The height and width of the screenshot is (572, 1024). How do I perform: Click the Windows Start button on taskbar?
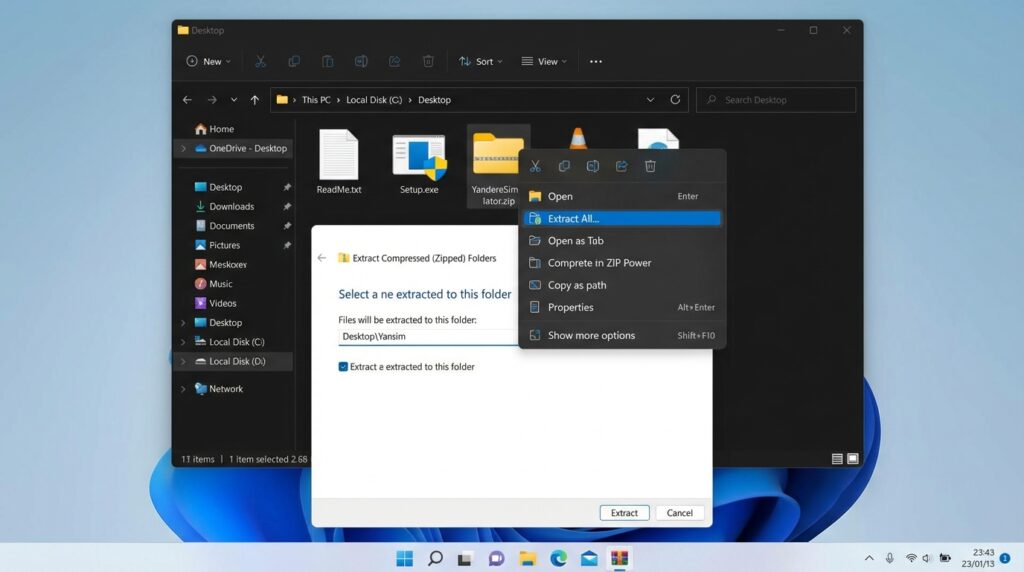pos(405,558)
